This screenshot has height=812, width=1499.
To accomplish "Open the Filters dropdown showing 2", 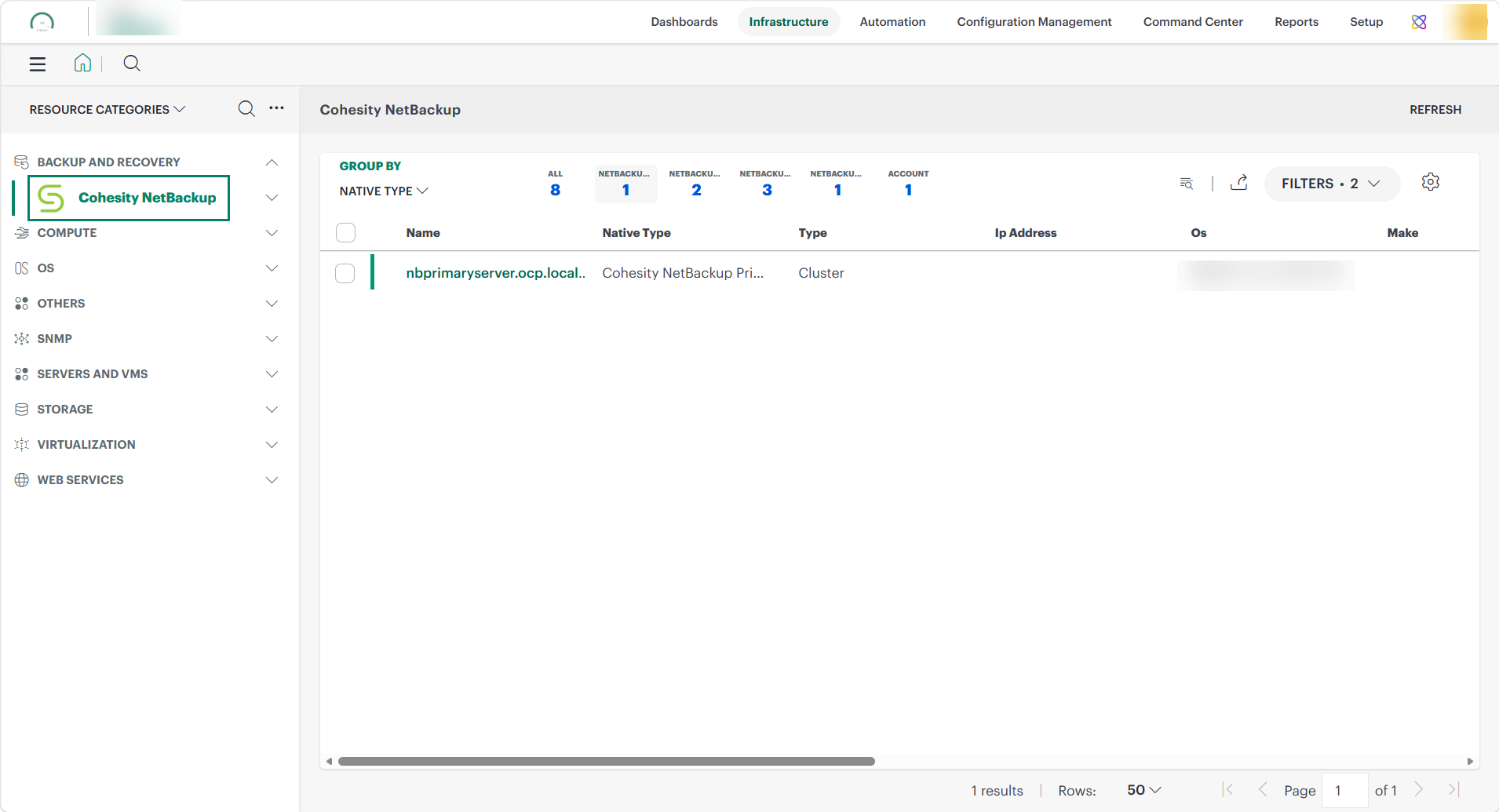I will 1332,184.
